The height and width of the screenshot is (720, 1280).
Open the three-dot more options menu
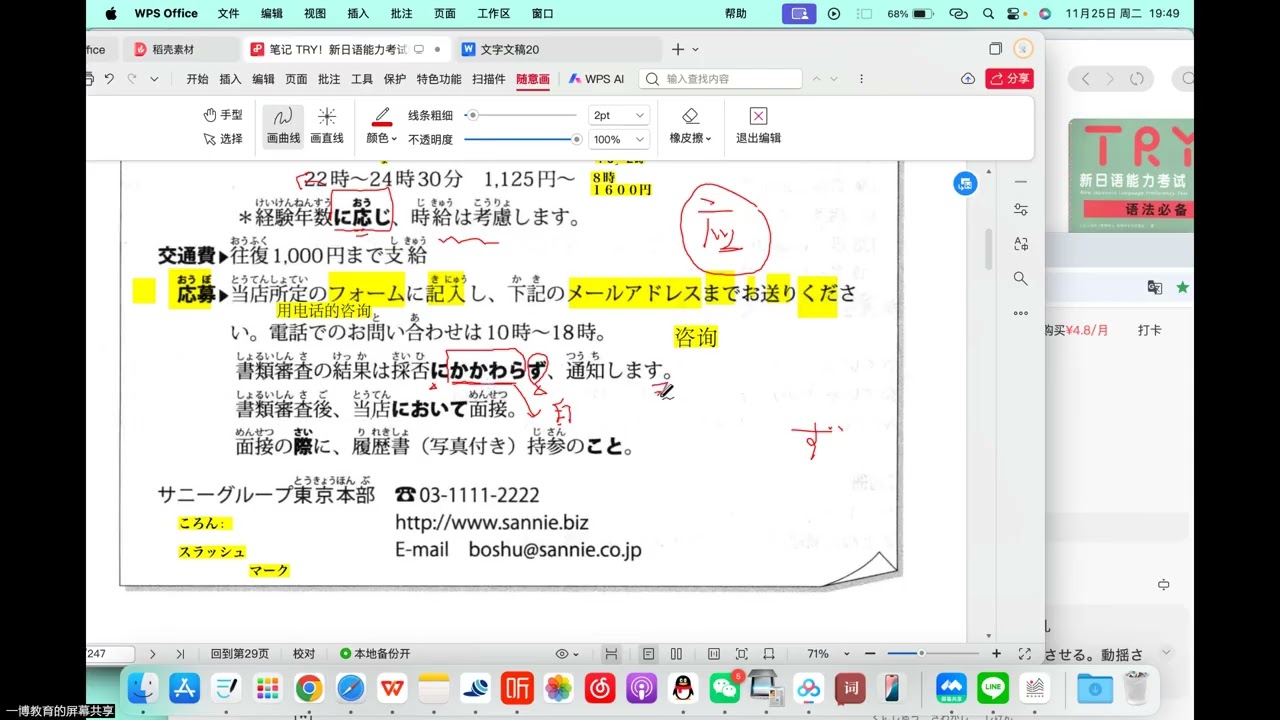click(861, 79)
